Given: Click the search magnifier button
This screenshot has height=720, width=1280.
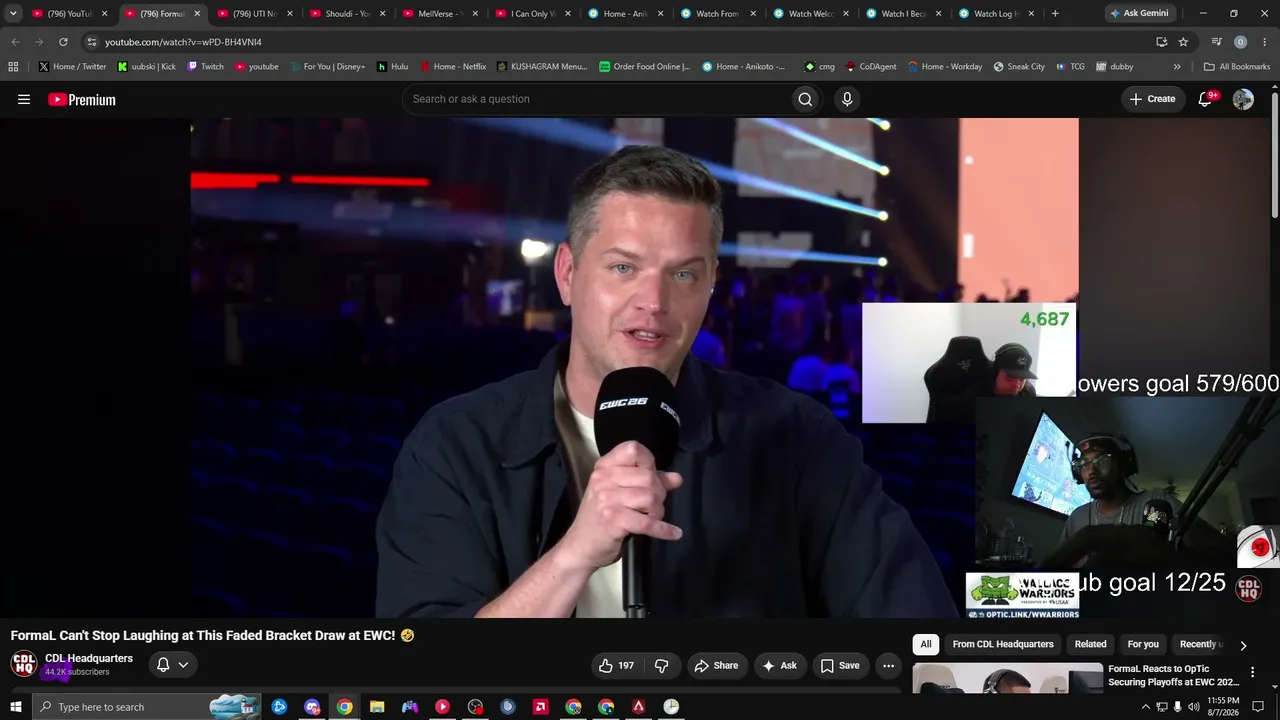Looking at the screenshot, I should 805,99.
